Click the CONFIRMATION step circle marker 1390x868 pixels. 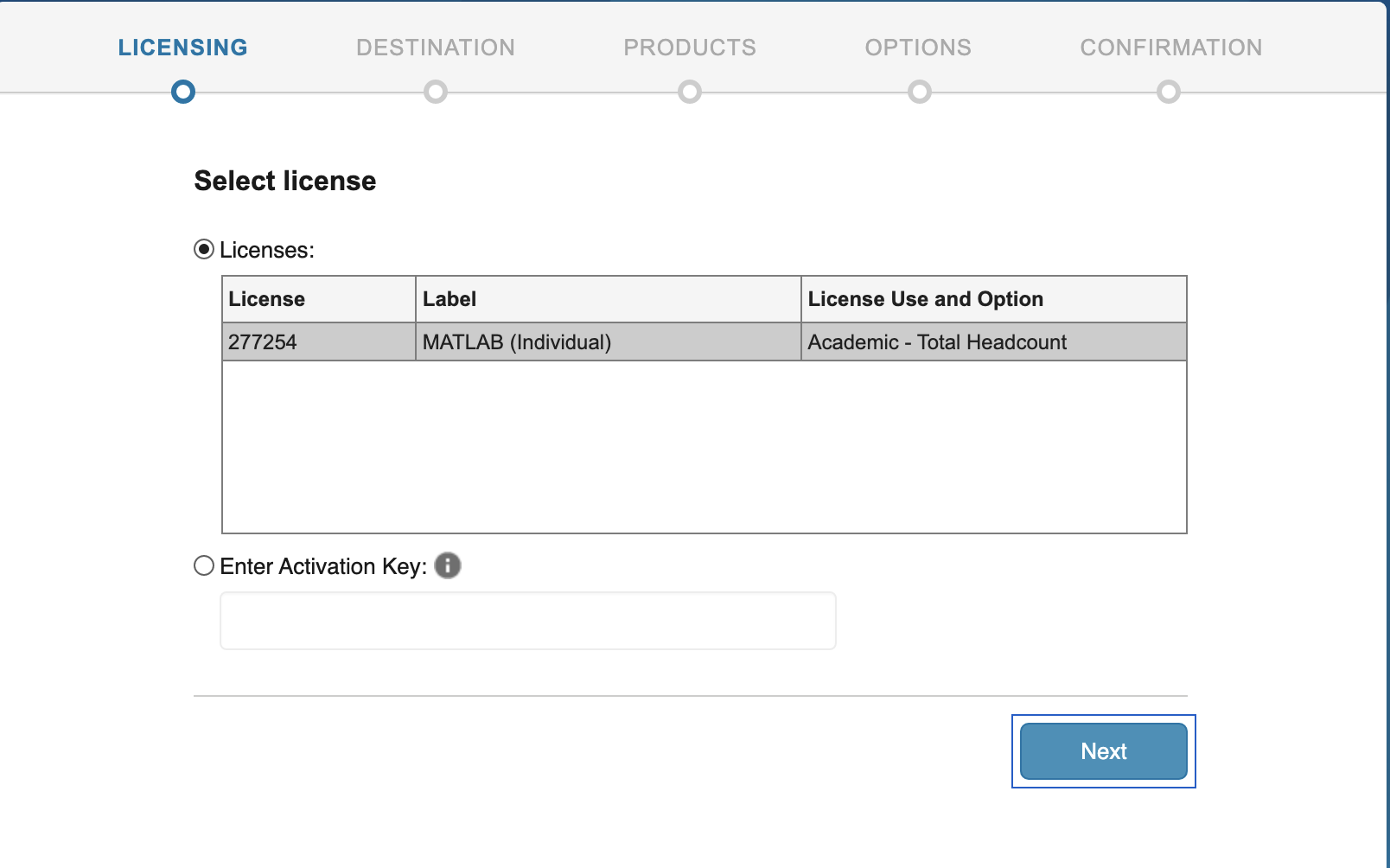tap(1169, 92)
